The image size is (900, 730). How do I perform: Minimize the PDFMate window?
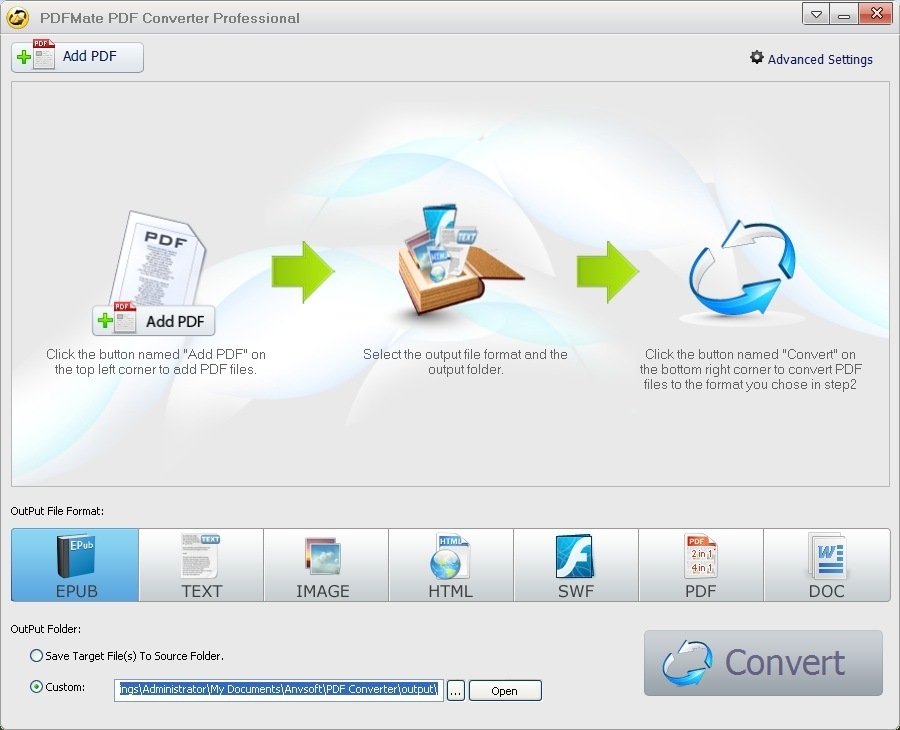(x=845, y=15)
